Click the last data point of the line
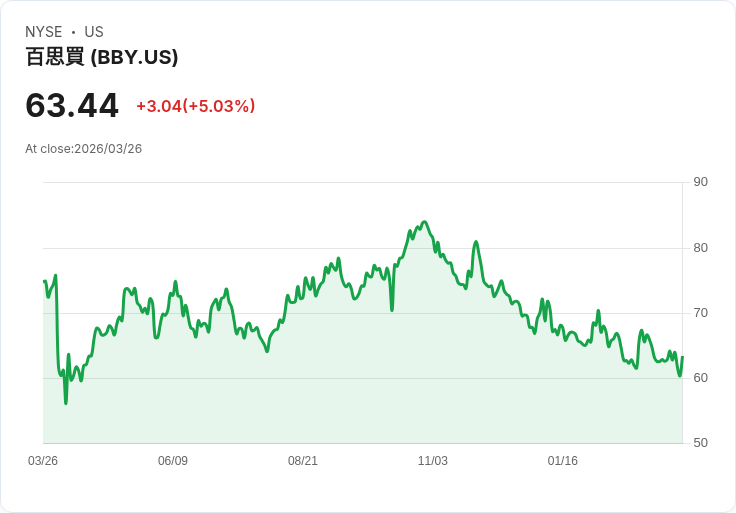The image size is (736, 513). [x=682, y=357]
